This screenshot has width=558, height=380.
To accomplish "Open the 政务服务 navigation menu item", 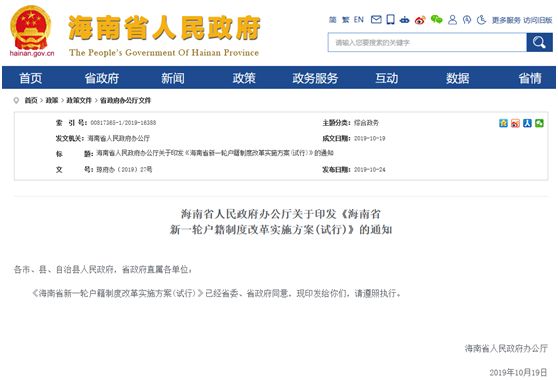I will (x=315, y=78).
